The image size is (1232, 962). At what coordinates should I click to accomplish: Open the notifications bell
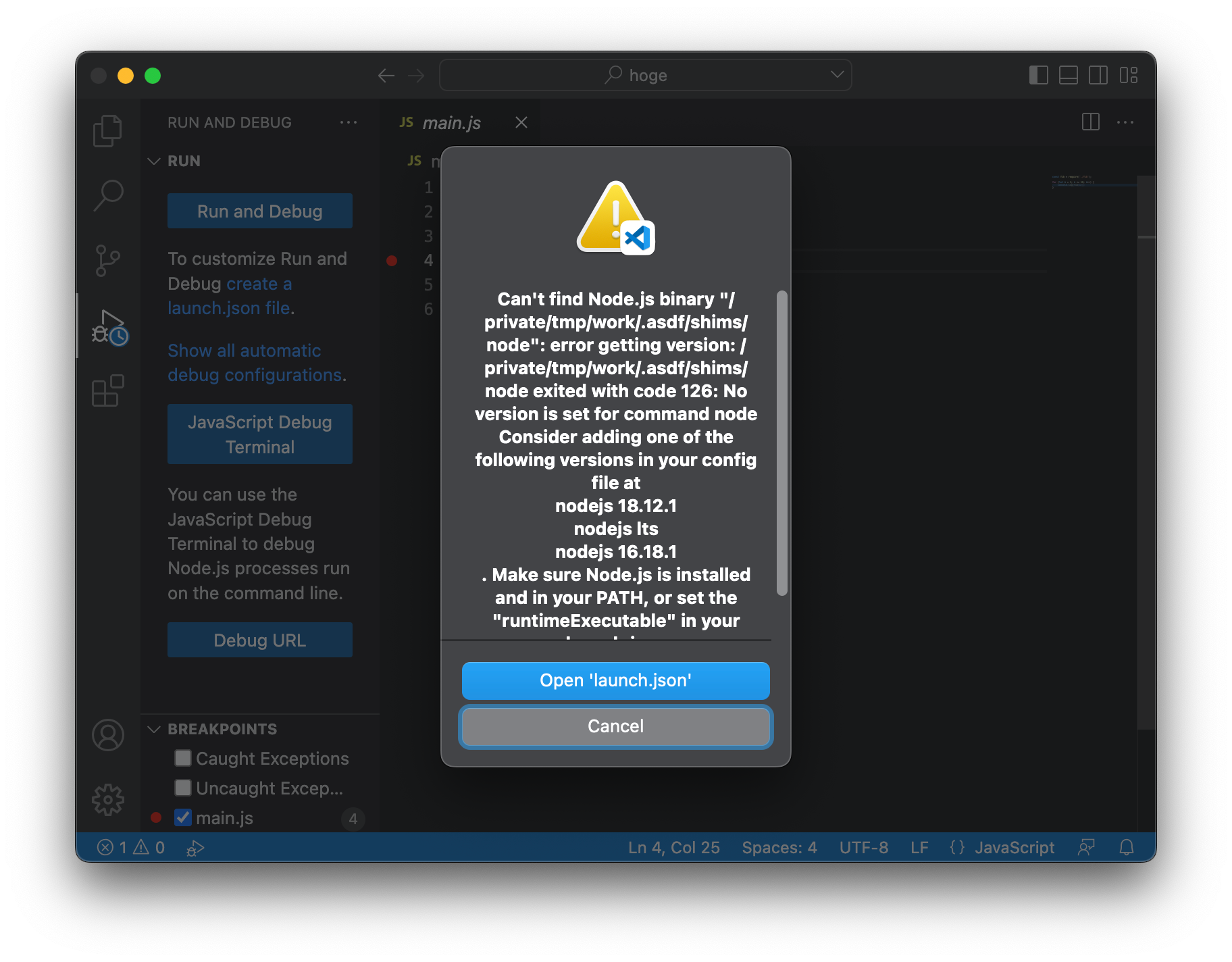pos(1127,847)
